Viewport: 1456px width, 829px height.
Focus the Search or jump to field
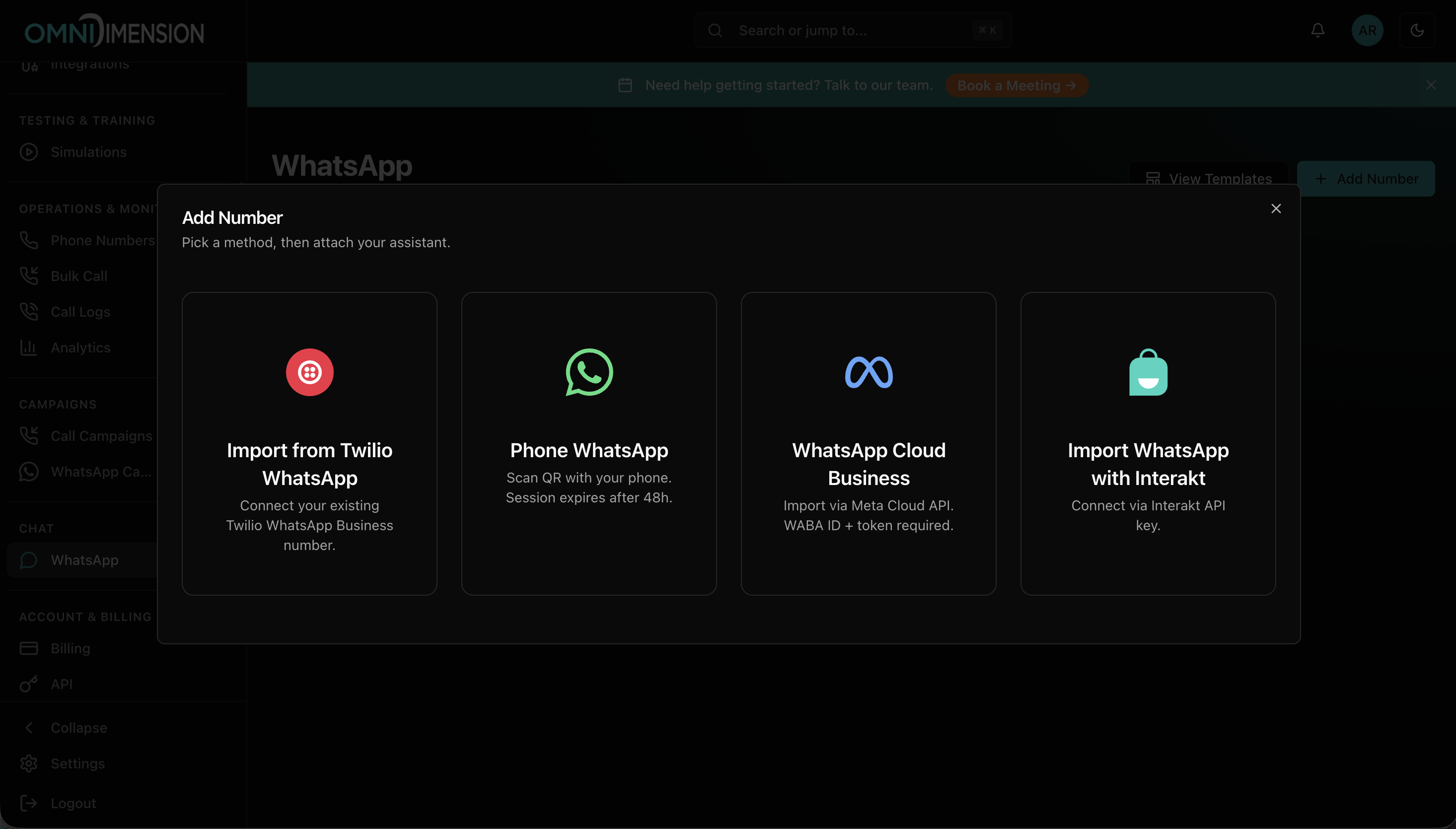(853, 30)
